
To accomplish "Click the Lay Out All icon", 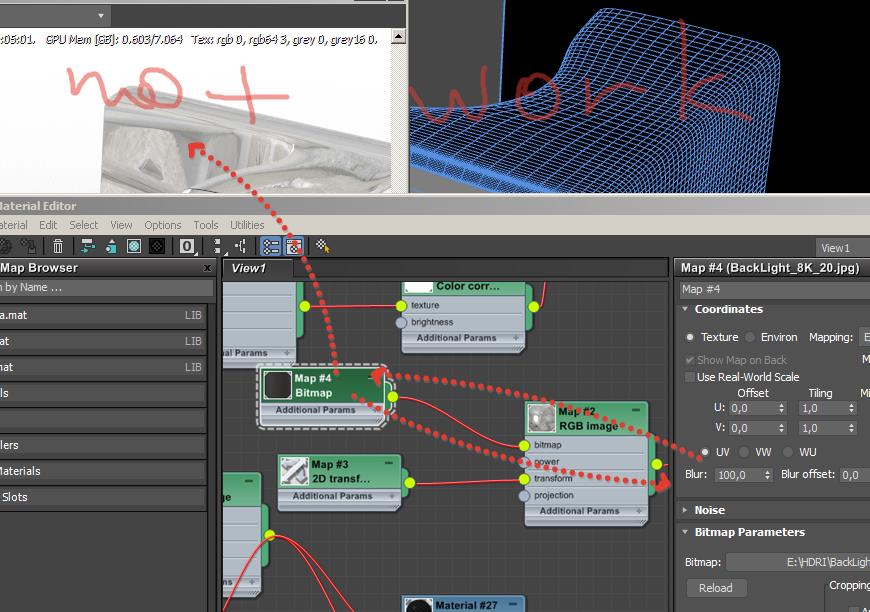I will (218, 246).
